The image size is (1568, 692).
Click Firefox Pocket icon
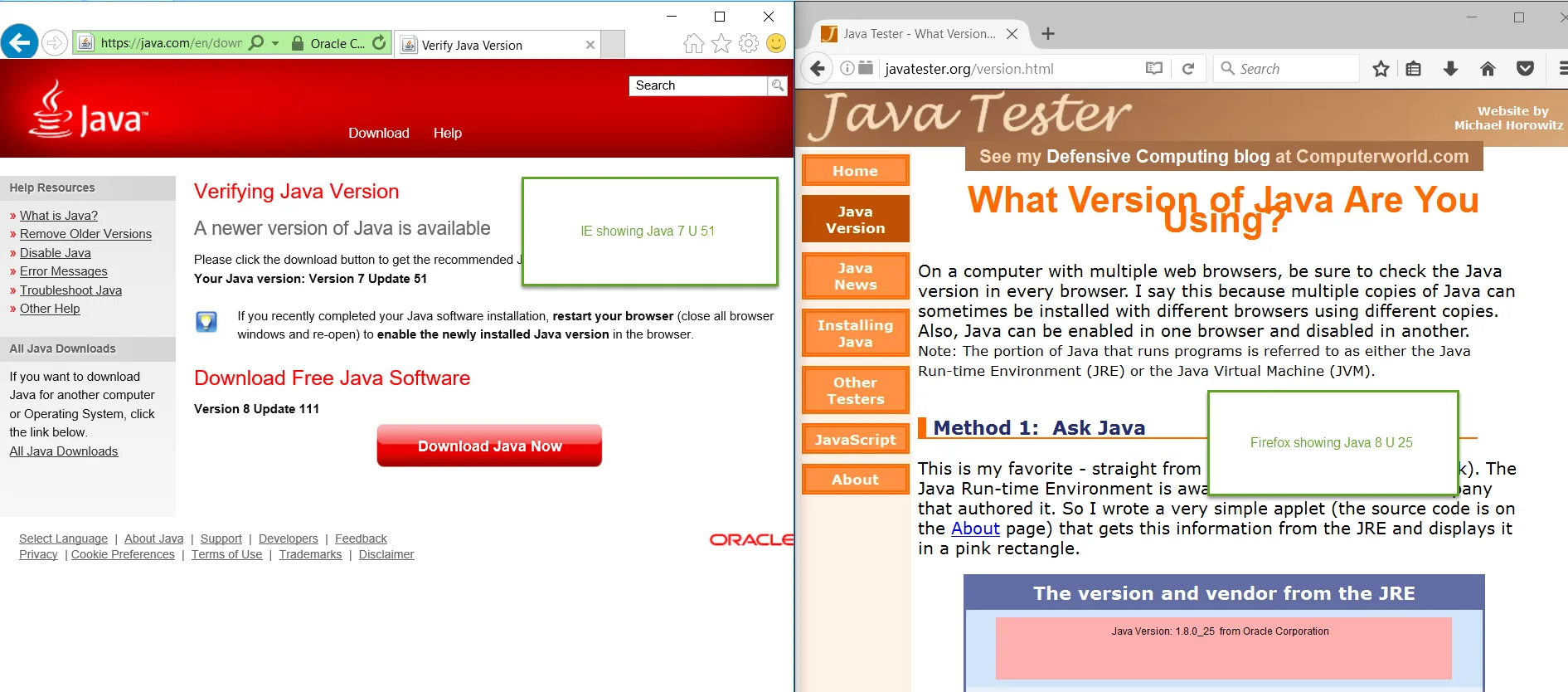coord(1525,69)
